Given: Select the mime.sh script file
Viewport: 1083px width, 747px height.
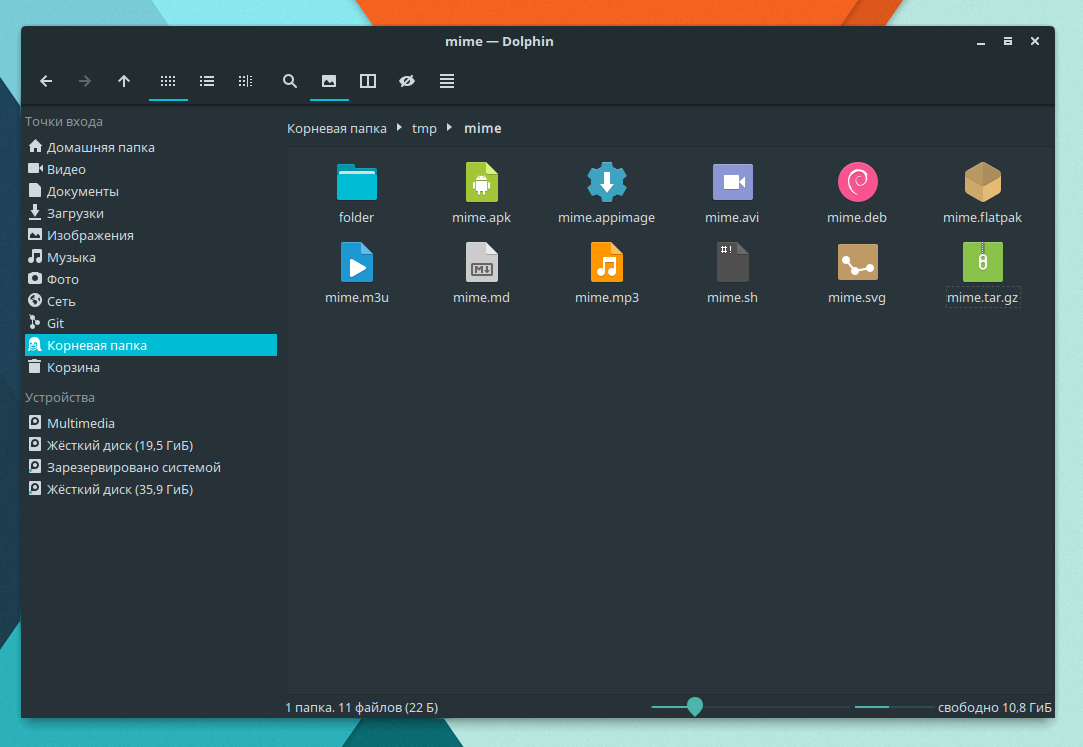Looking at the screenshot, I should [x=732, y=262].
